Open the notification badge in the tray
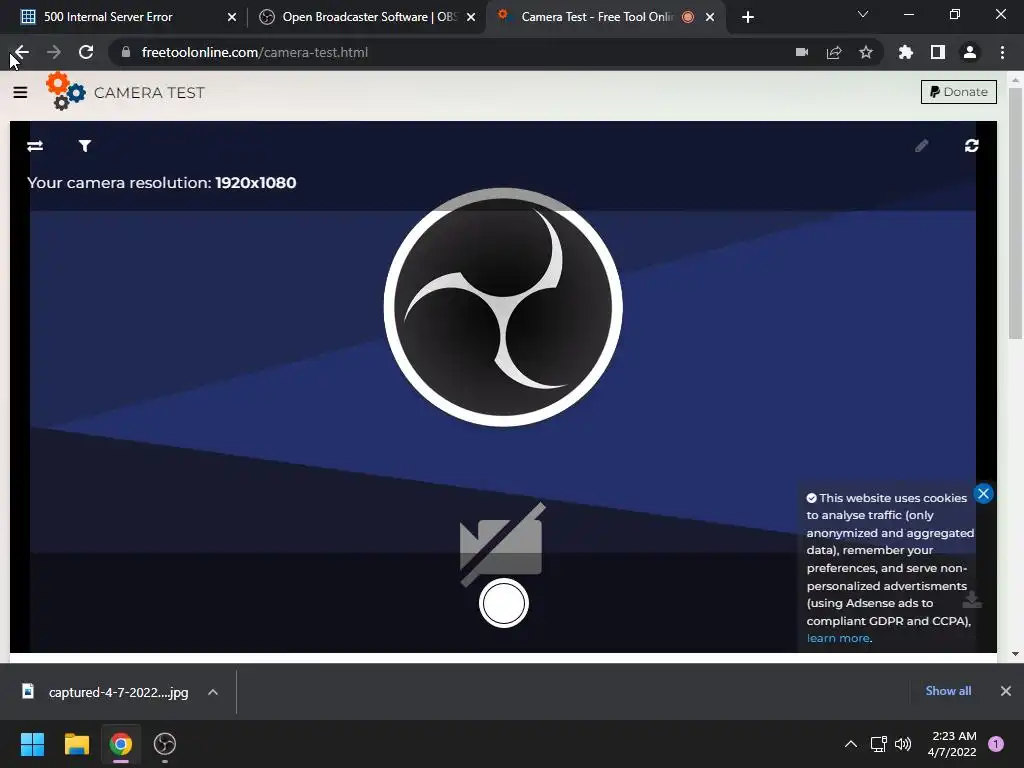Viewport: 1024px width, 768px height. click(x=996, y=744)
